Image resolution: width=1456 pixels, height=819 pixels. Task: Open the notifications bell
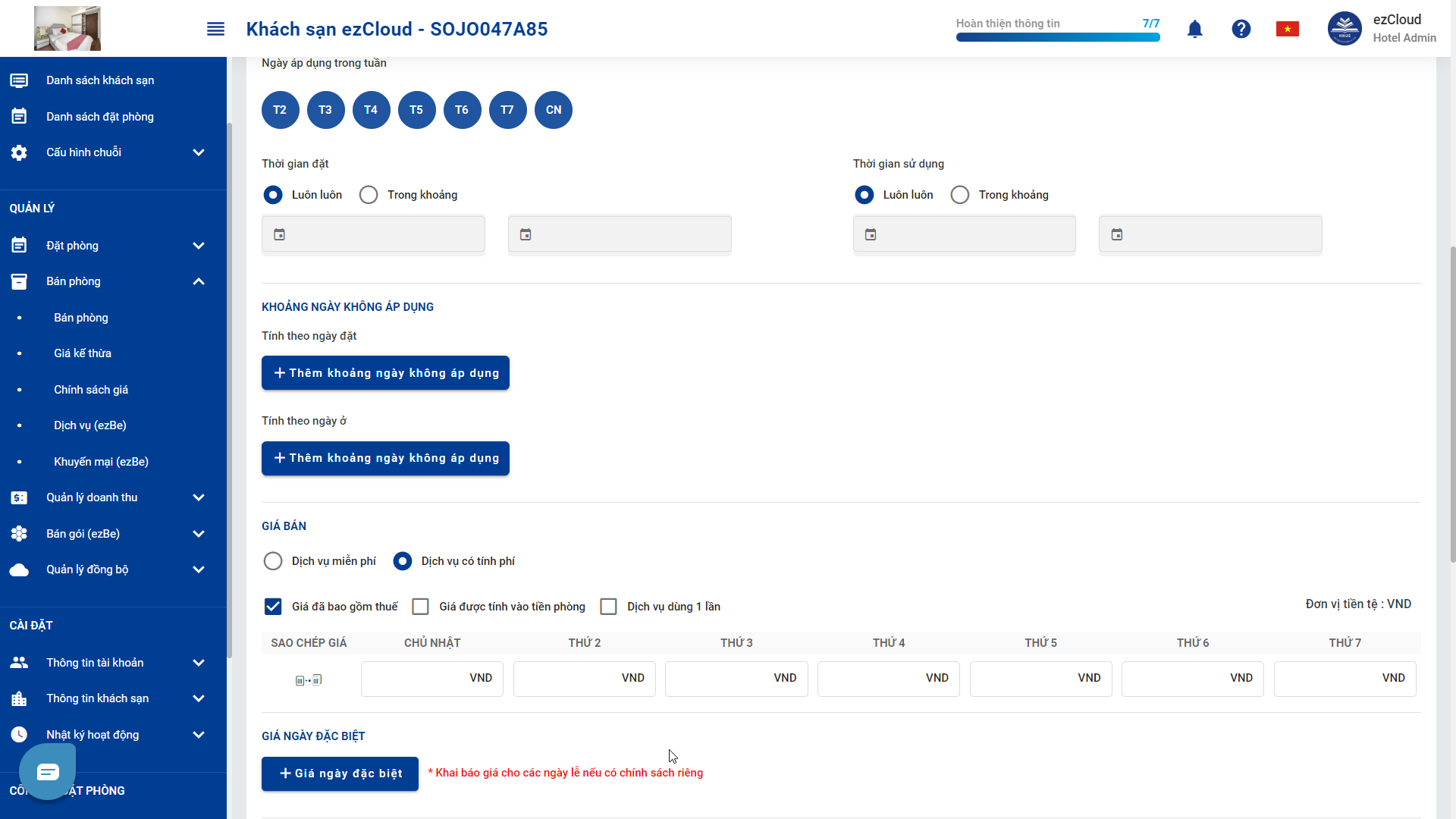point(1195,29)
